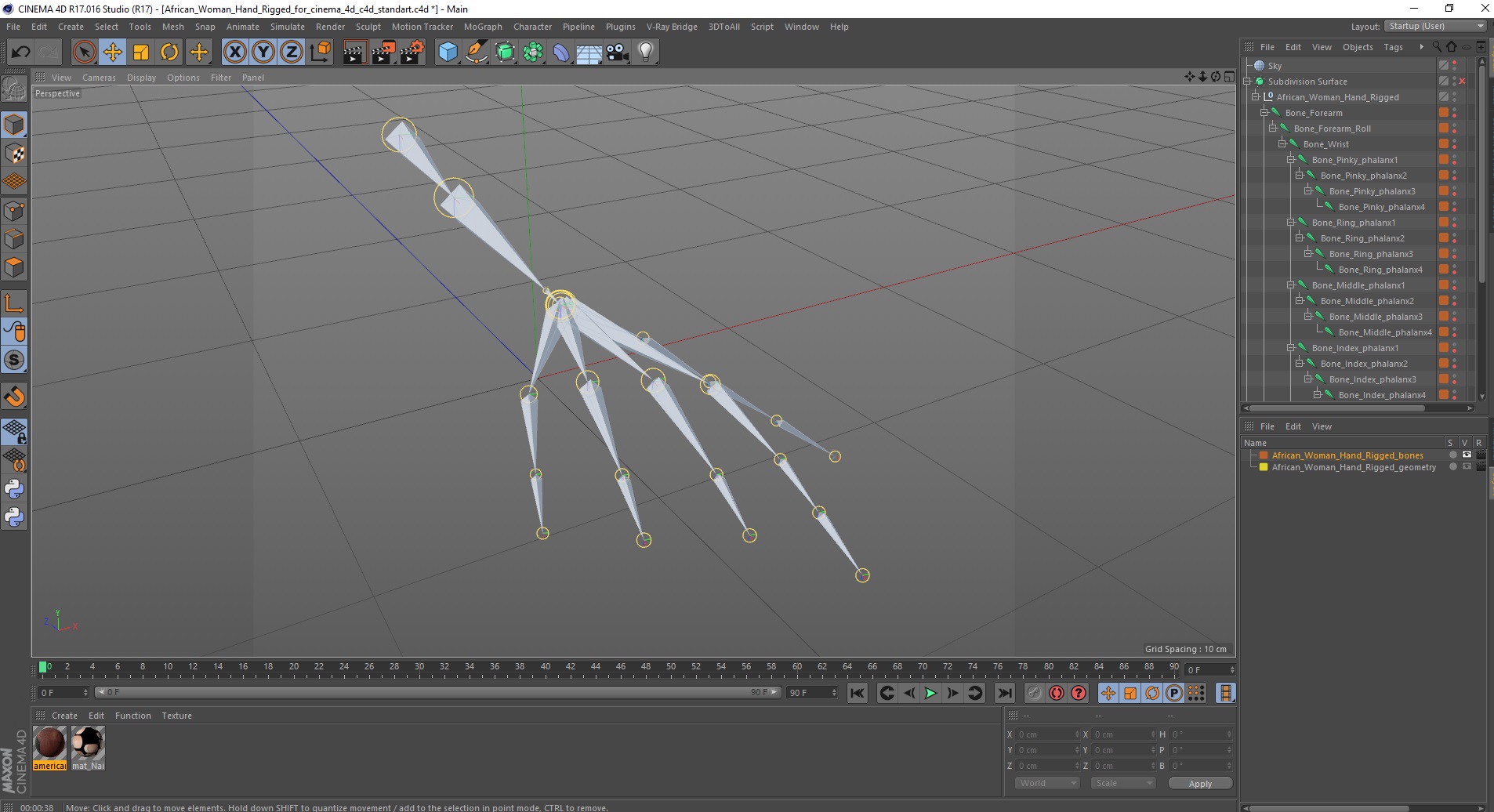Toggle Z axis lock
This screenshot has width=1494, height=812.
(292, 52)
